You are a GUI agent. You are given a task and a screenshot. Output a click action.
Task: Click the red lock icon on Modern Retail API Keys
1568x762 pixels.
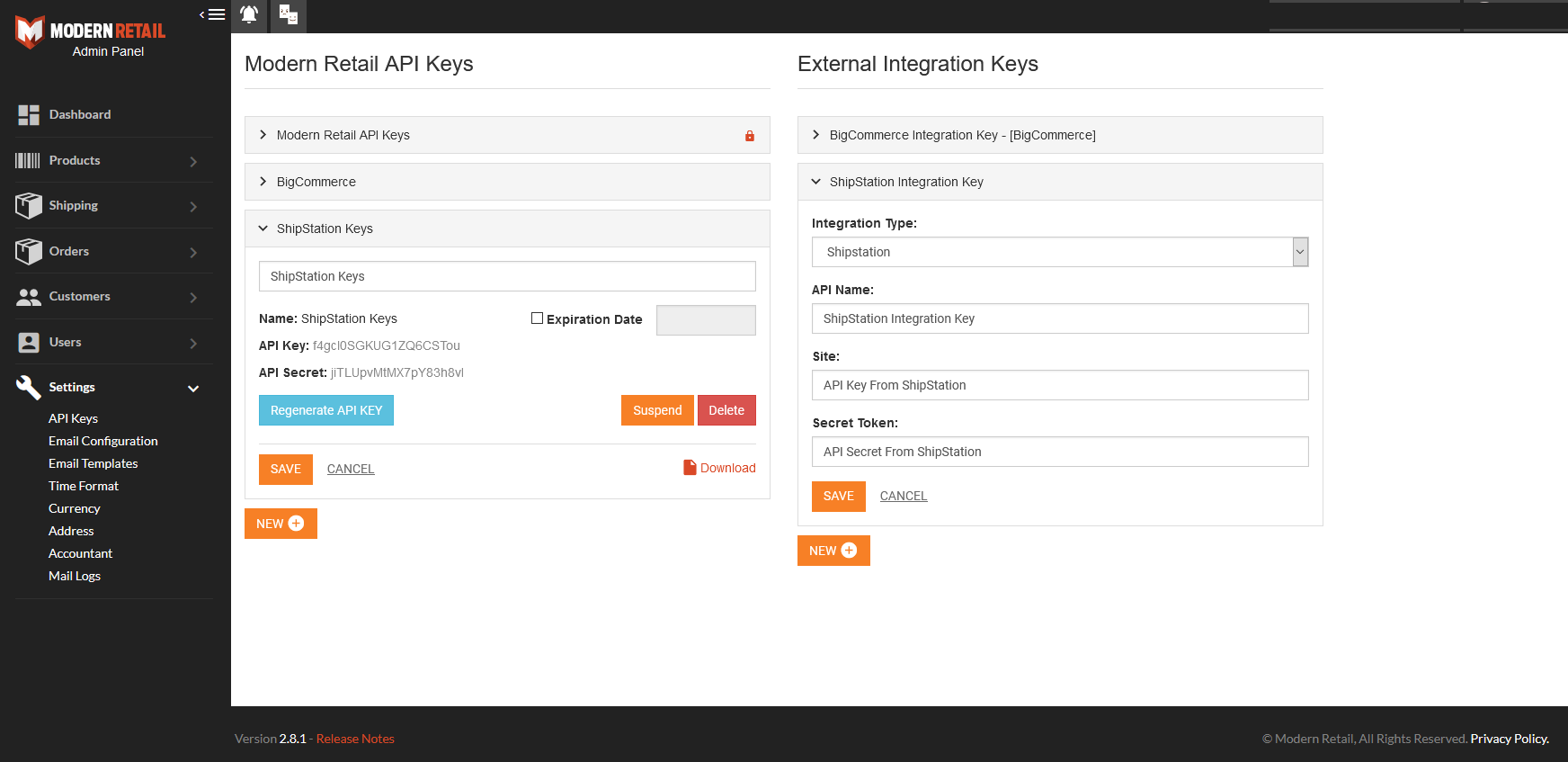point(750,136)
